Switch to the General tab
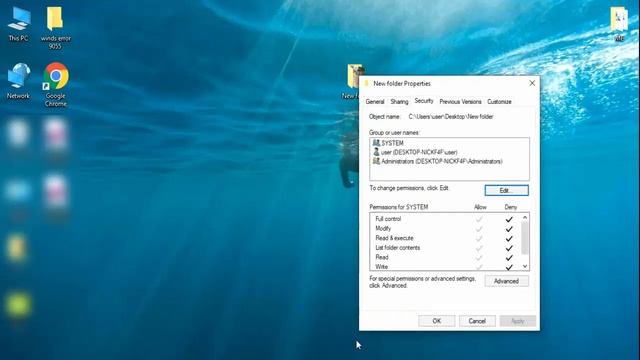Image resolution: width=640 pixels, height=360 pixels. point(375,102)
